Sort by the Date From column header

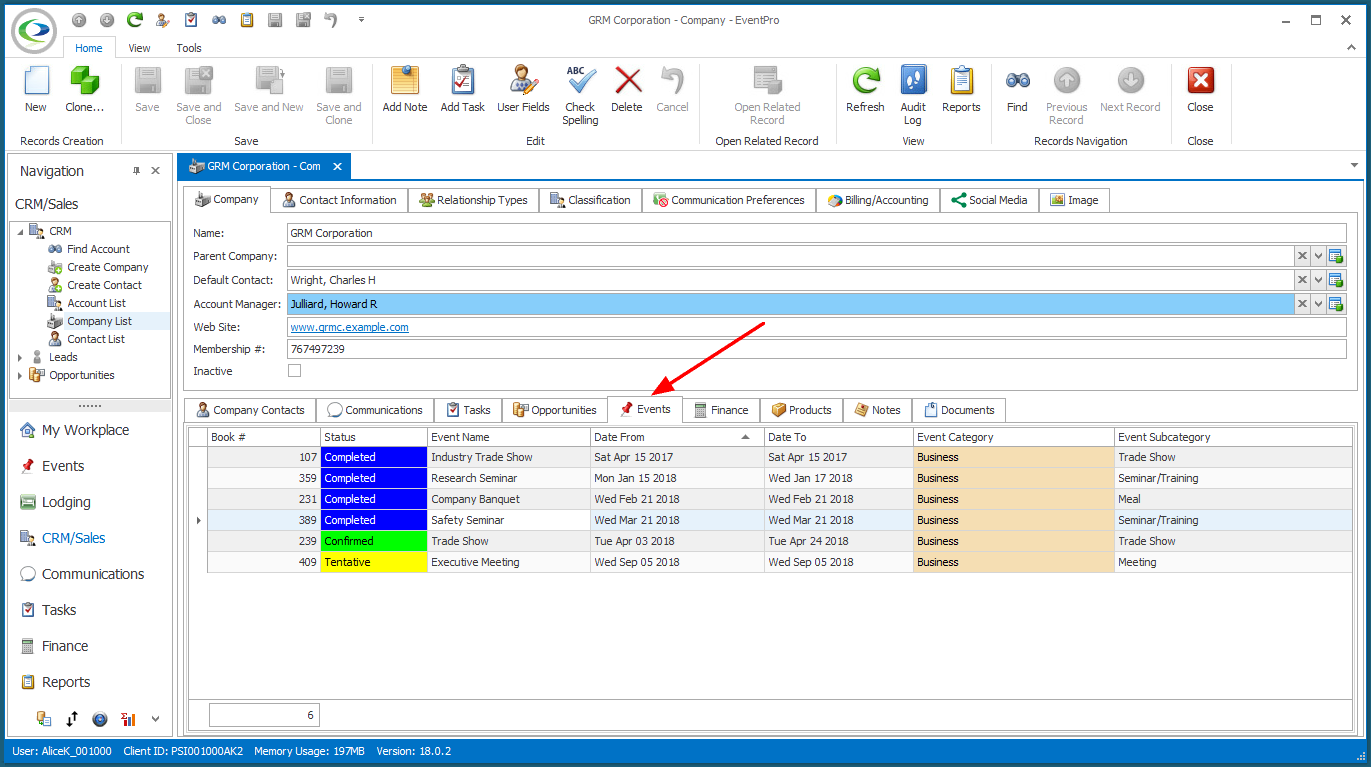pyautogui.click(x=676, y=437)
